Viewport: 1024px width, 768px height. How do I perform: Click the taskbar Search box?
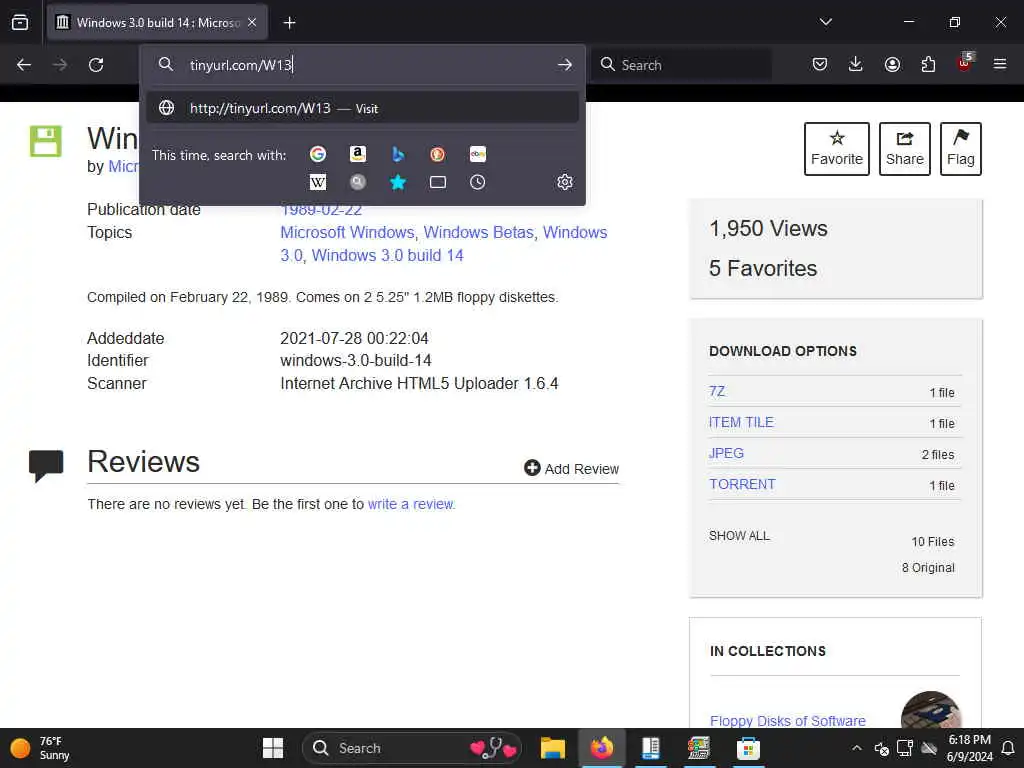click(413, 748)
